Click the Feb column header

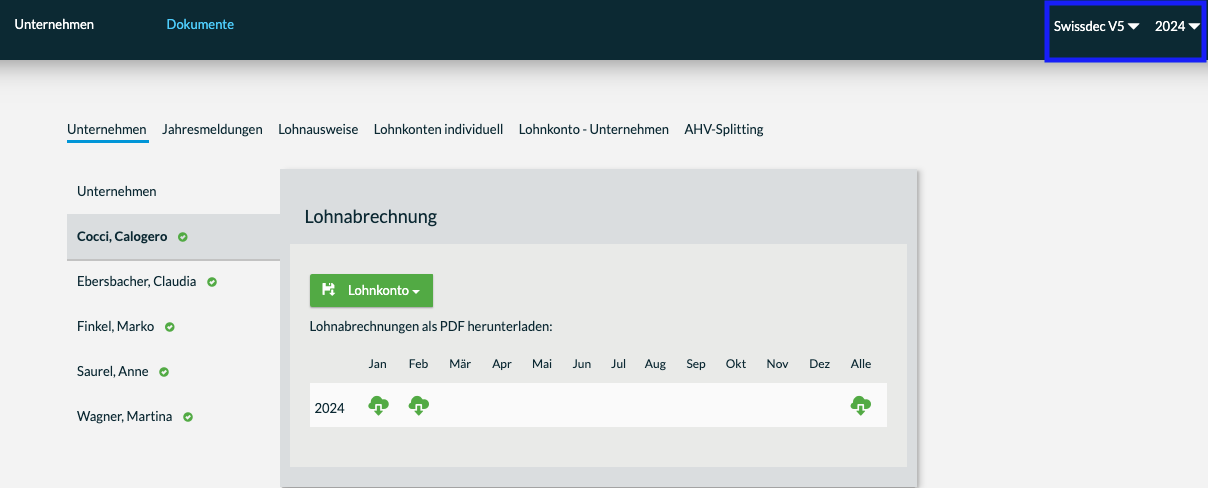[x=418, y=364]
